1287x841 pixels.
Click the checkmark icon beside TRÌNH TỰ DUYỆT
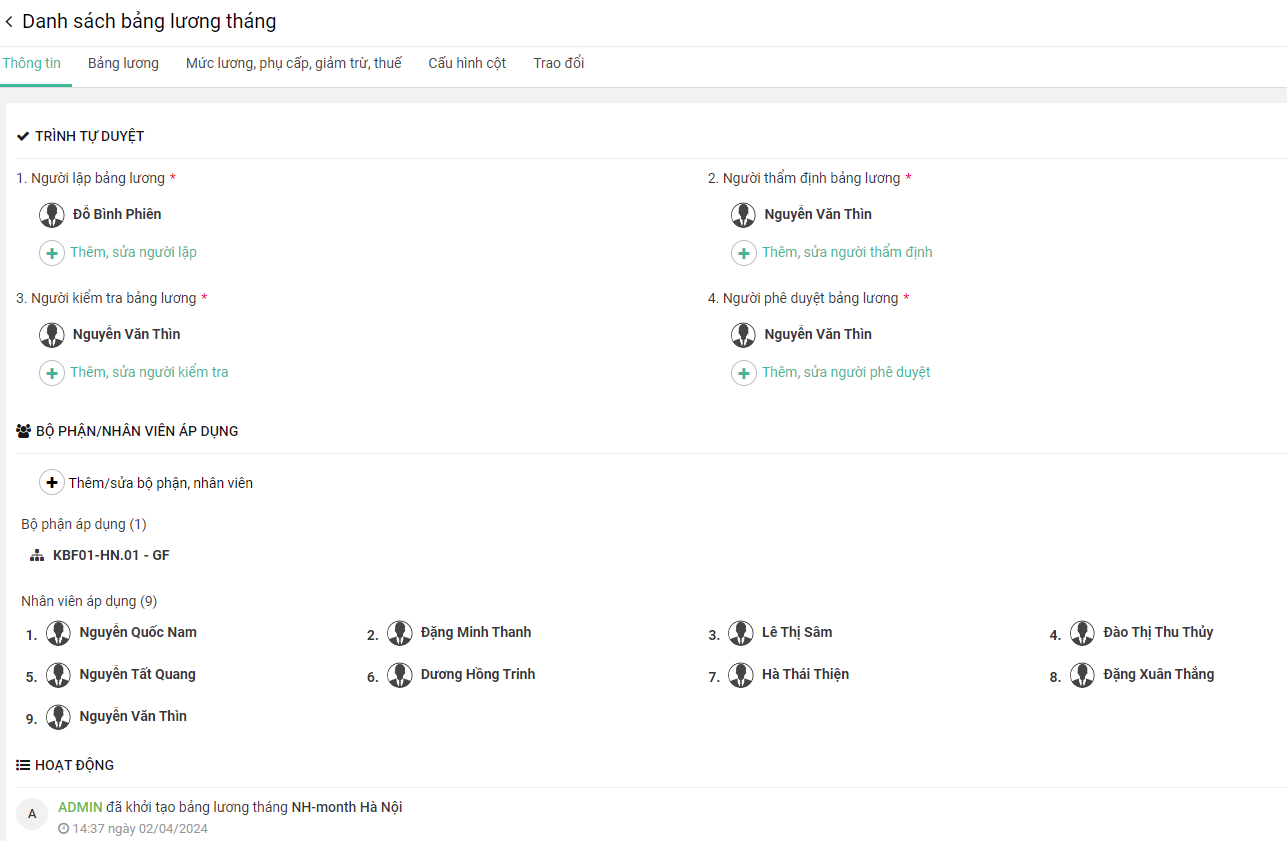tap(23, 136)
